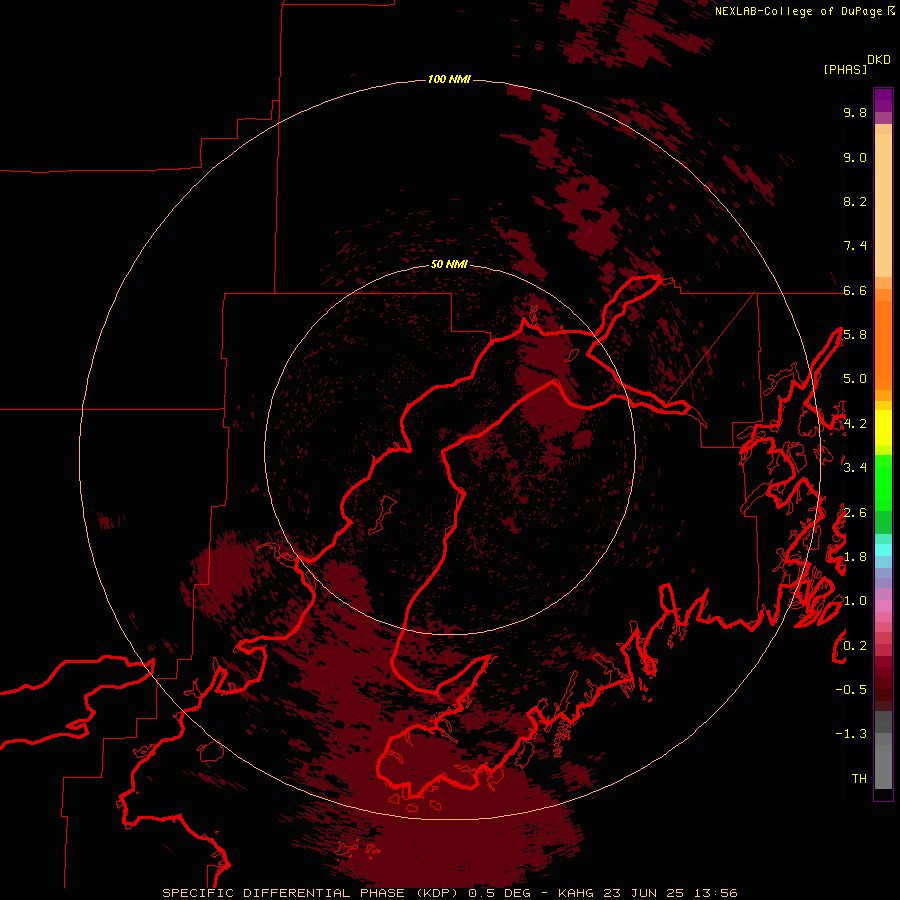Select the 5.0 legend value
900x900 pixels.
[x=855, y=379]
